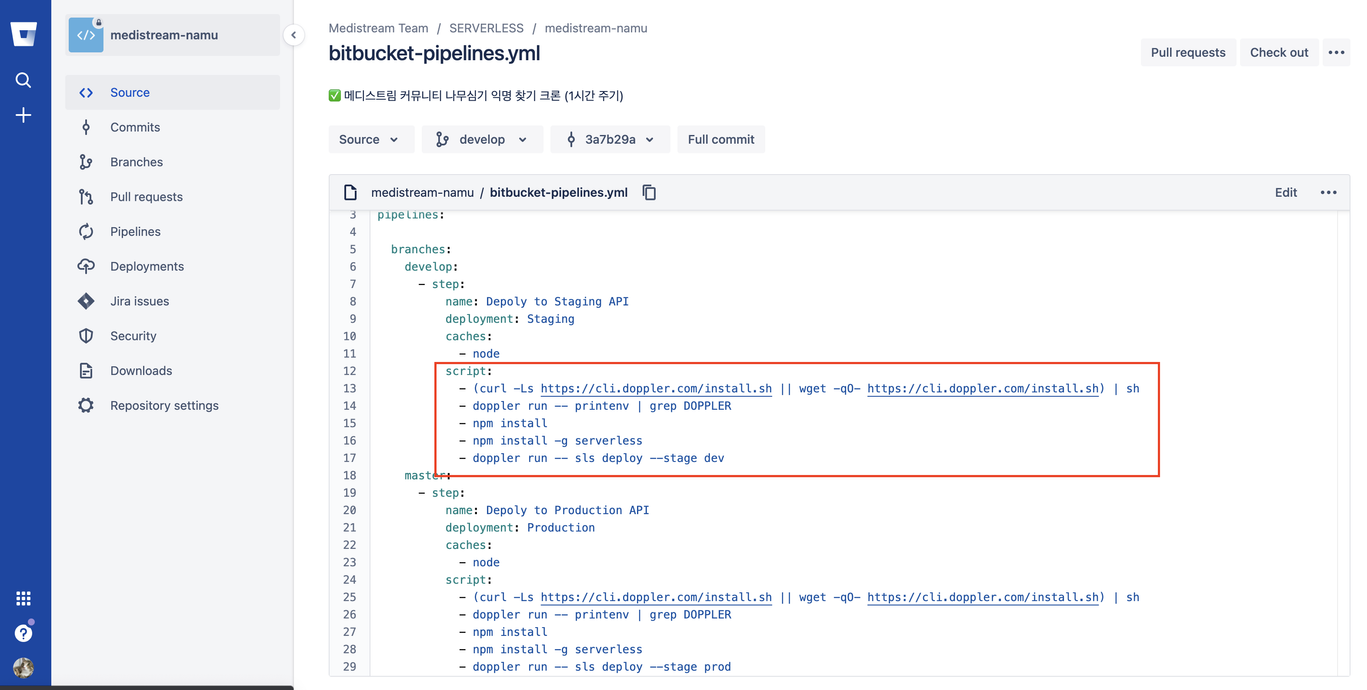Click the Pull requests header button
The height and width of the screenshot is (690, 1367).
(1188, 52)
